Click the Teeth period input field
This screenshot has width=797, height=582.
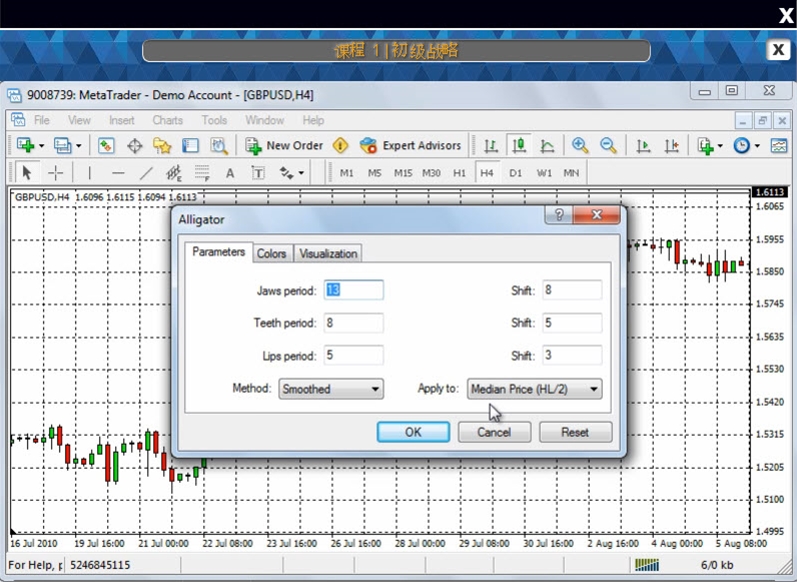click(354, 323)
